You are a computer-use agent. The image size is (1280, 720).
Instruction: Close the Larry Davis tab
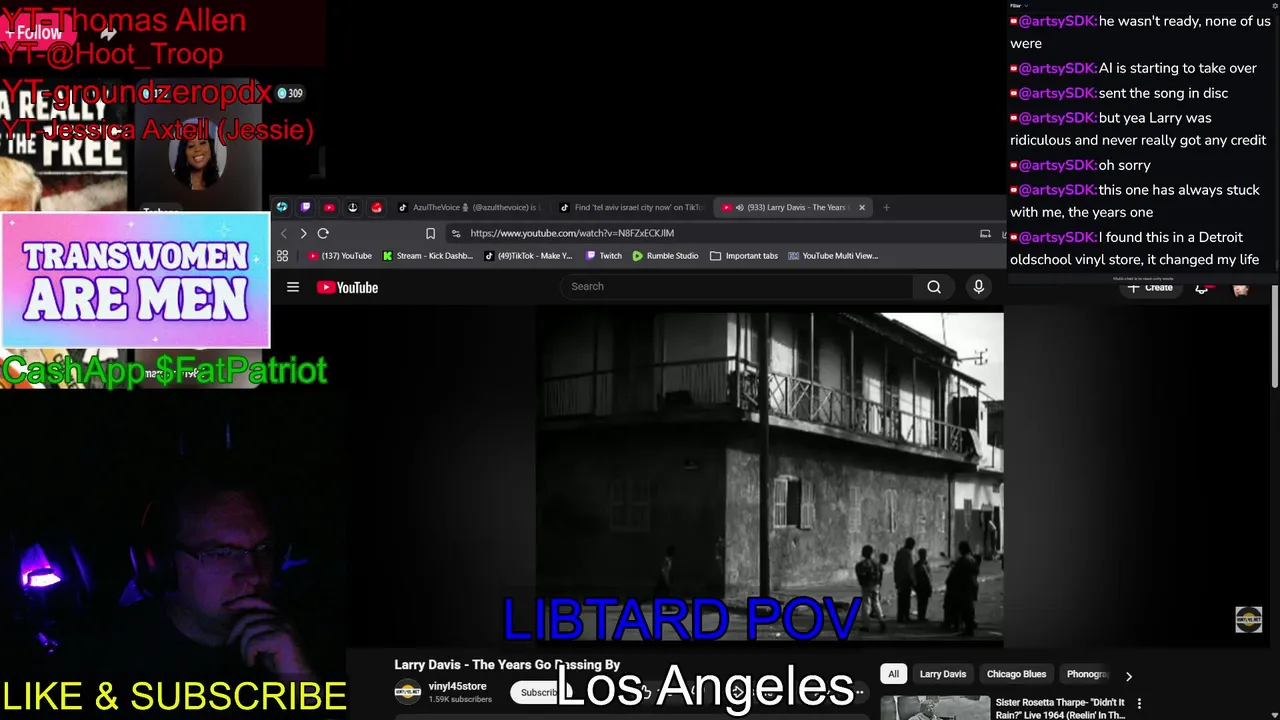pos(861,207)
